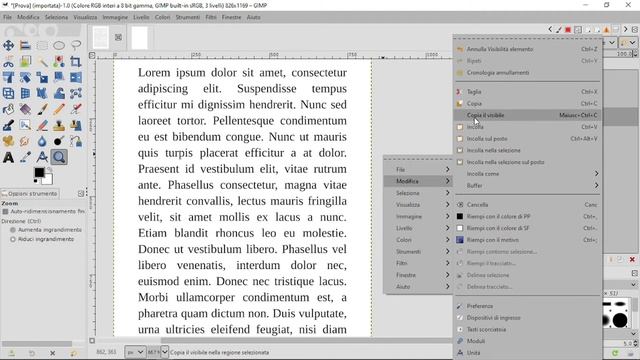
Task: Open Preferenze from the menu
Action: pos(528,306)
